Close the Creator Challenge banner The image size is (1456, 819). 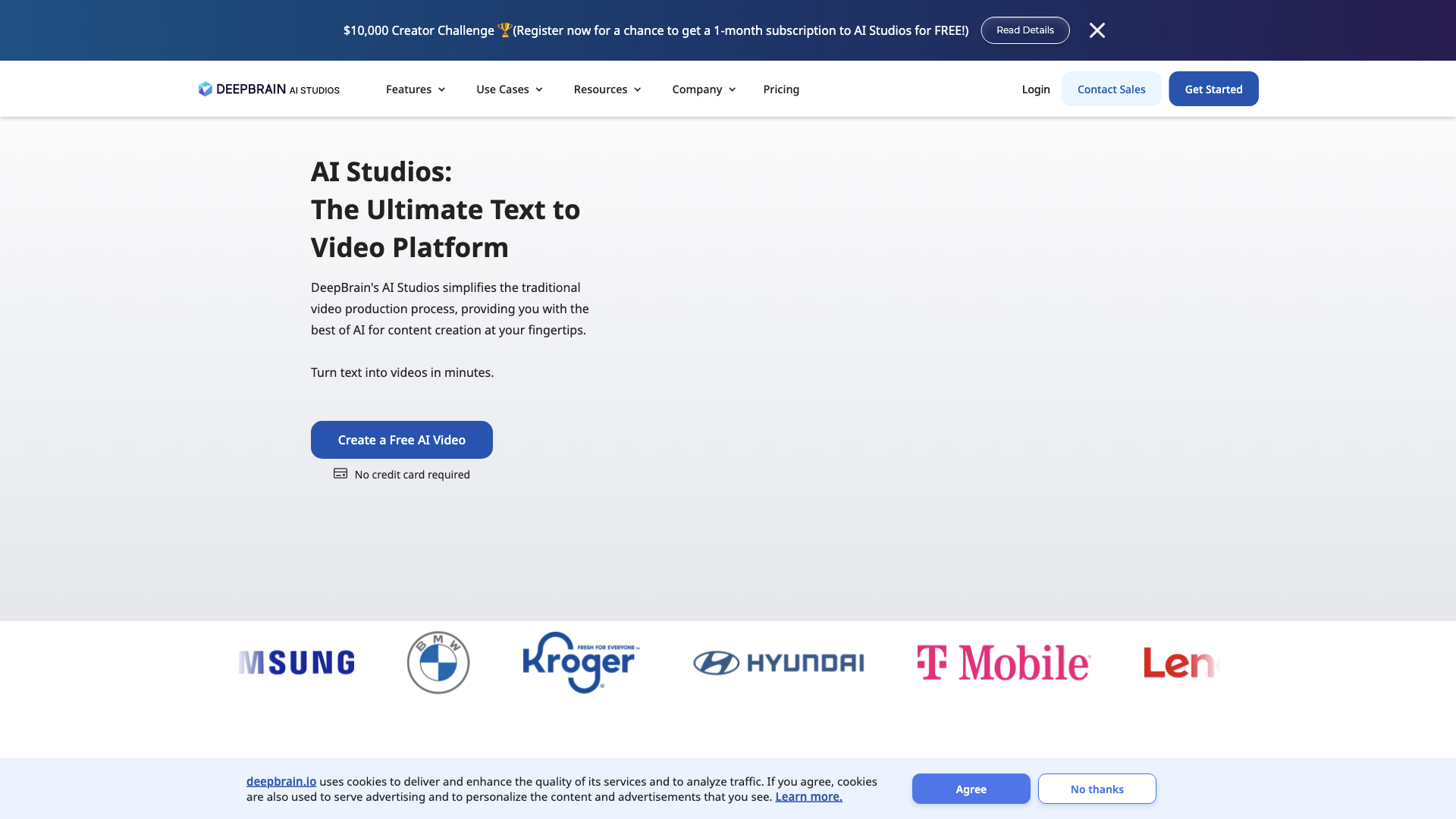coord(1097,30)
